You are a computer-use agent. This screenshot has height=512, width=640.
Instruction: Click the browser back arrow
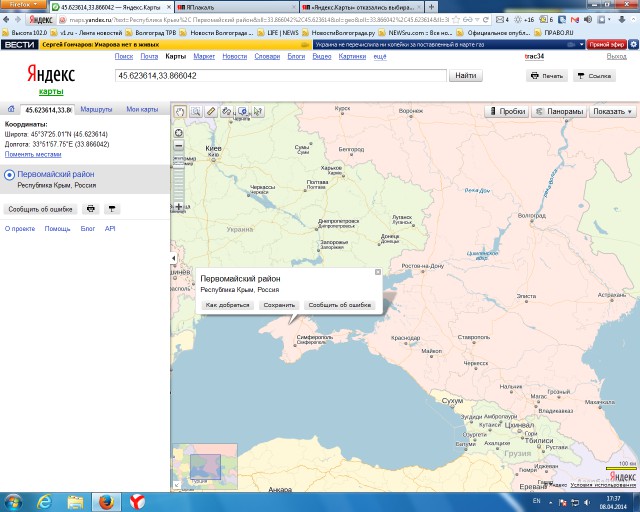pos(6,20)
